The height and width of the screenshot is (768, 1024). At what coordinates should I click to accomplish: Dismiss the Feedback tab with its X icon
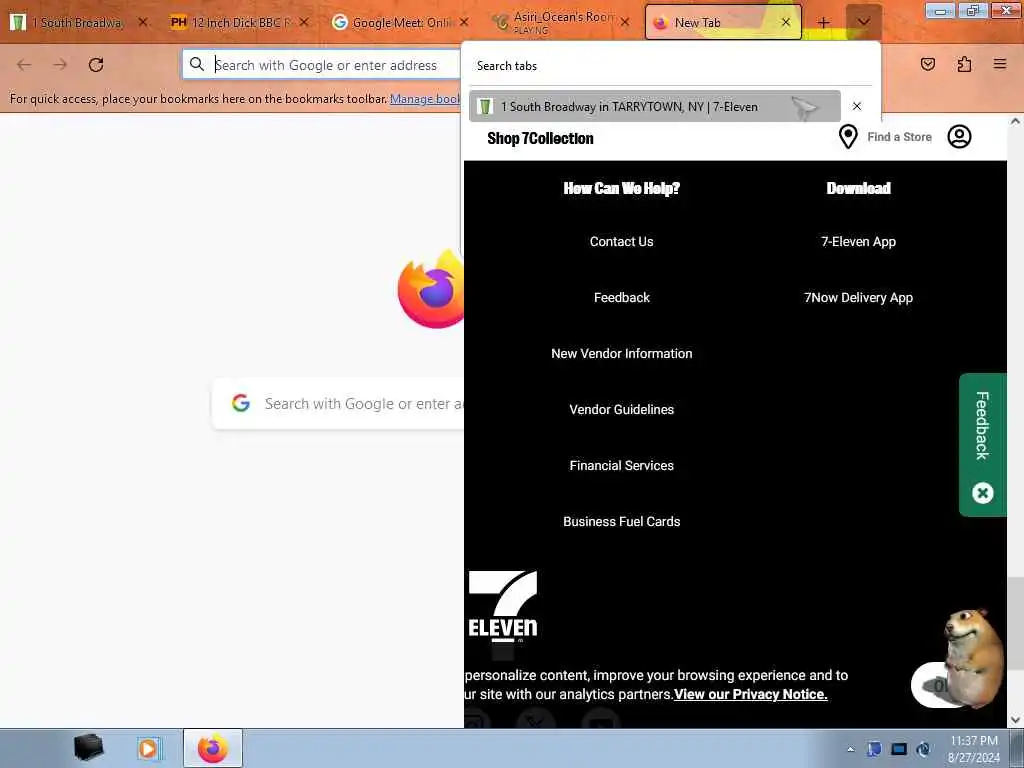[x=982, y=493]
